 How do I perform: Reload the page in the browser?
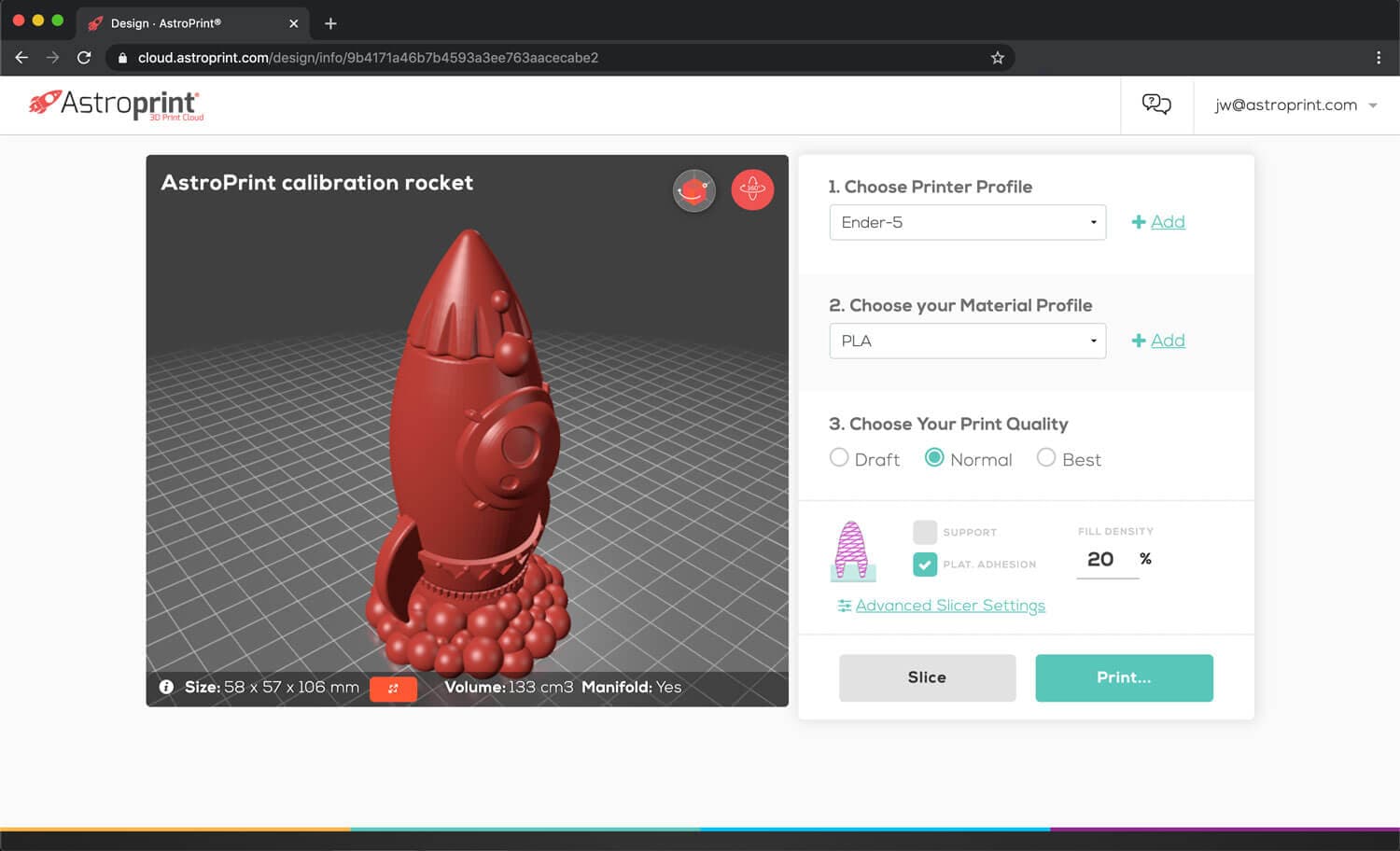tap(84, 58)
